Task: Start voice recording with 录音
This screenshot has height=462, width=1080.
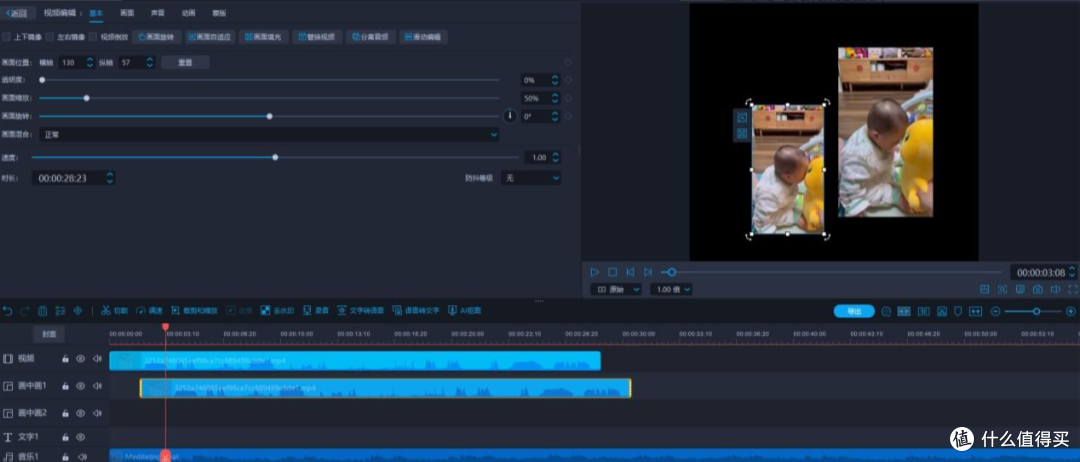Action: [x=316, y=311]
